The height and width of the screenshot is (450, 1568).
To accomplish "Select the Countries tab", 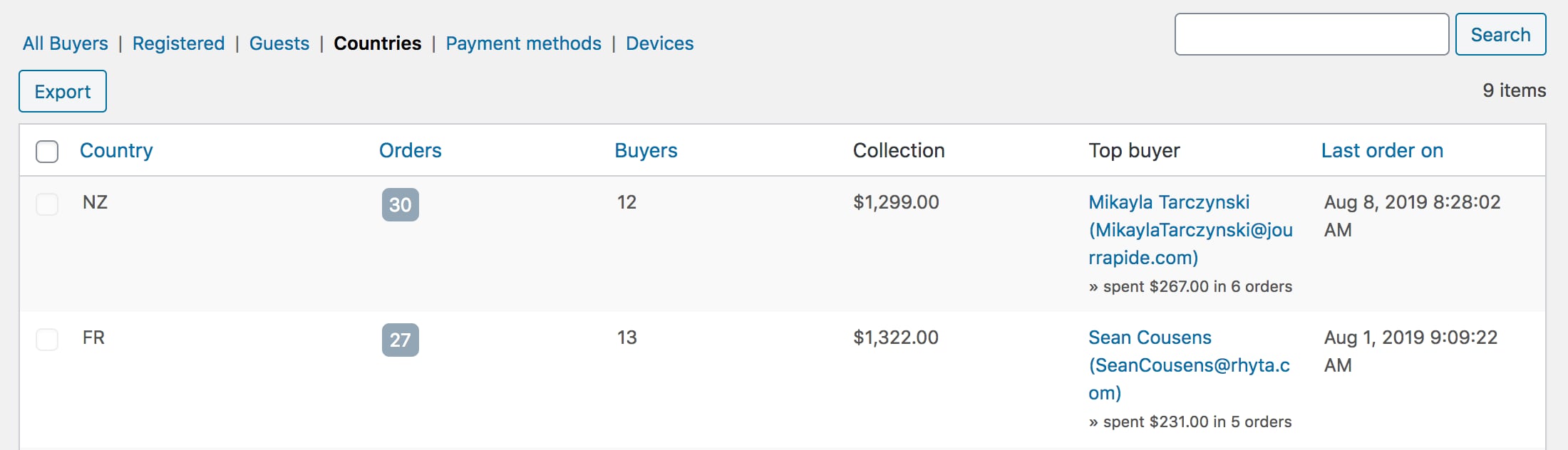I will point(378,43).
